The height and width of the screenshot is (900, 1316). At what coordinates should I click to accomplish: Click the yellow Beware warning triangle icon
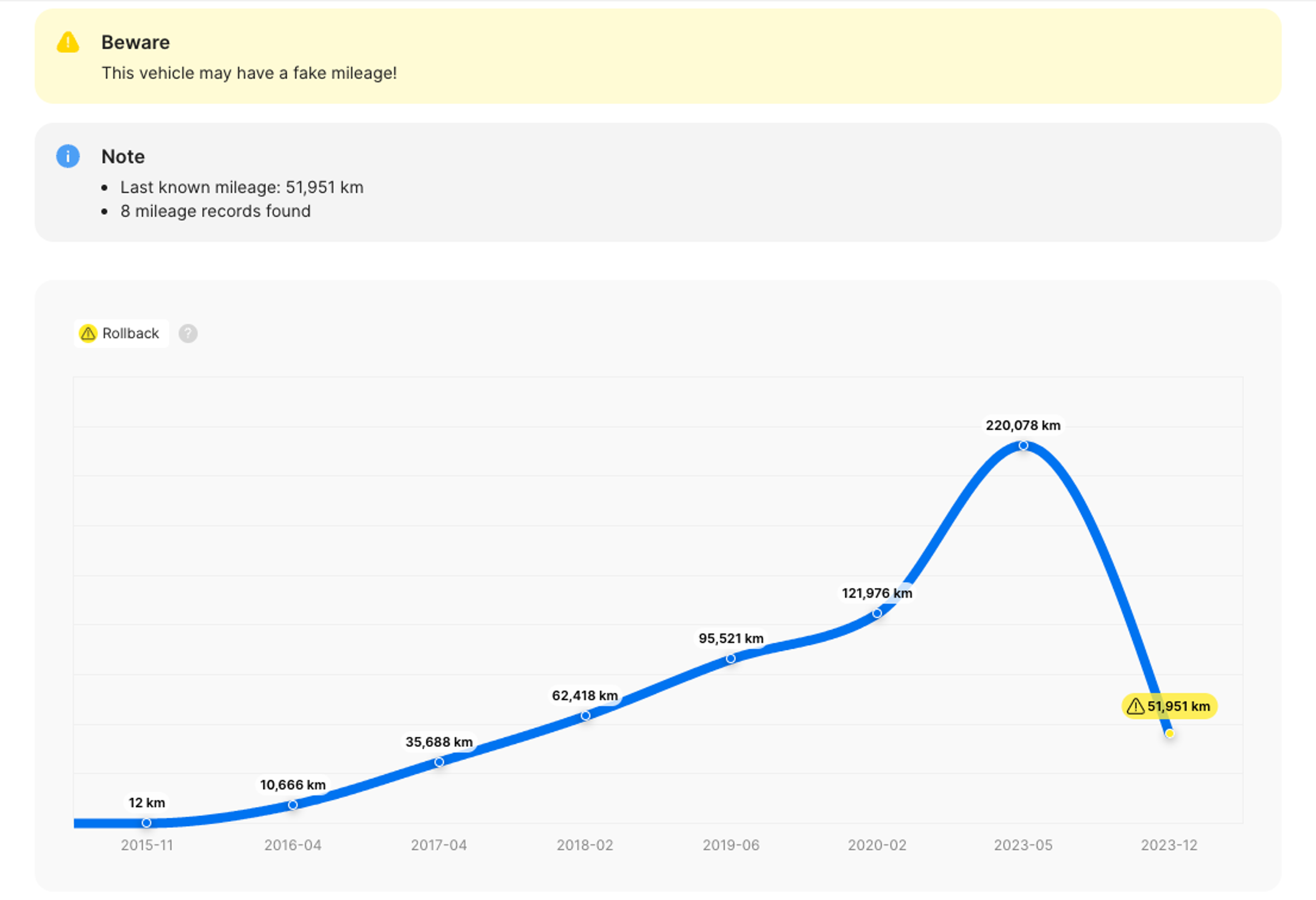click(68, 43)
